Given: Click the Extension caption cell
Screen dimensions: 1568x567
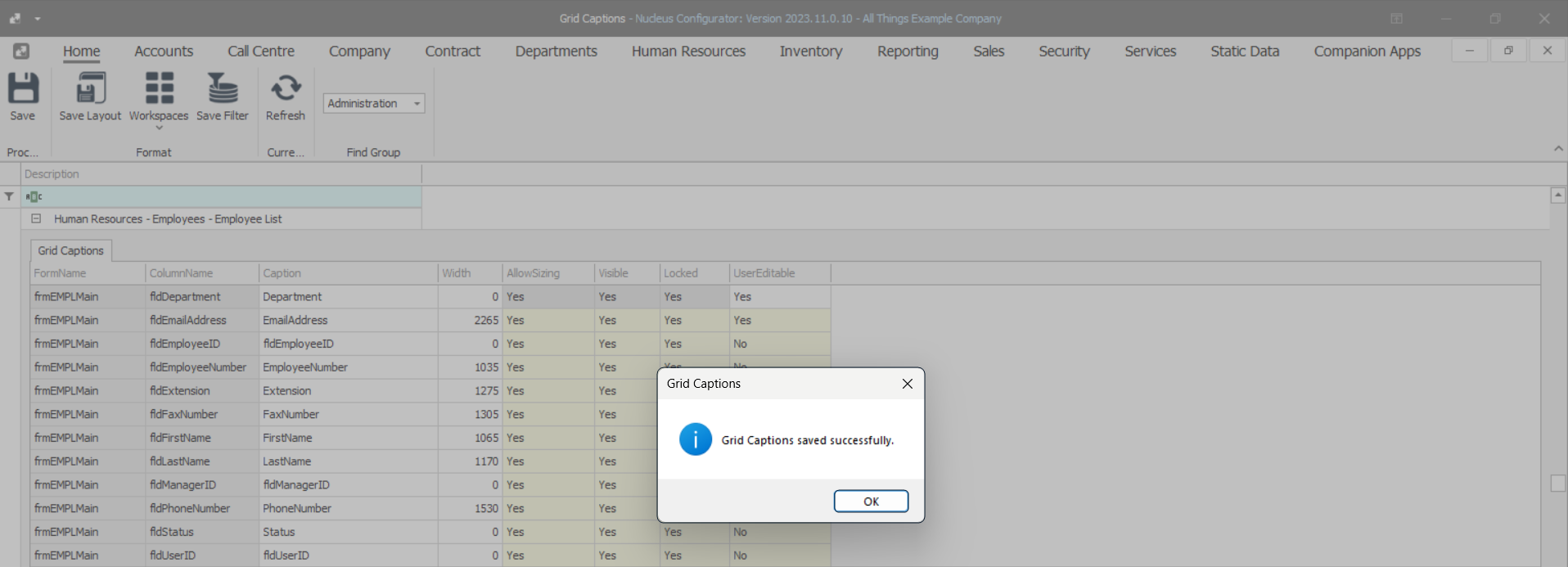Looking at the screenshot, I should 349,391.
